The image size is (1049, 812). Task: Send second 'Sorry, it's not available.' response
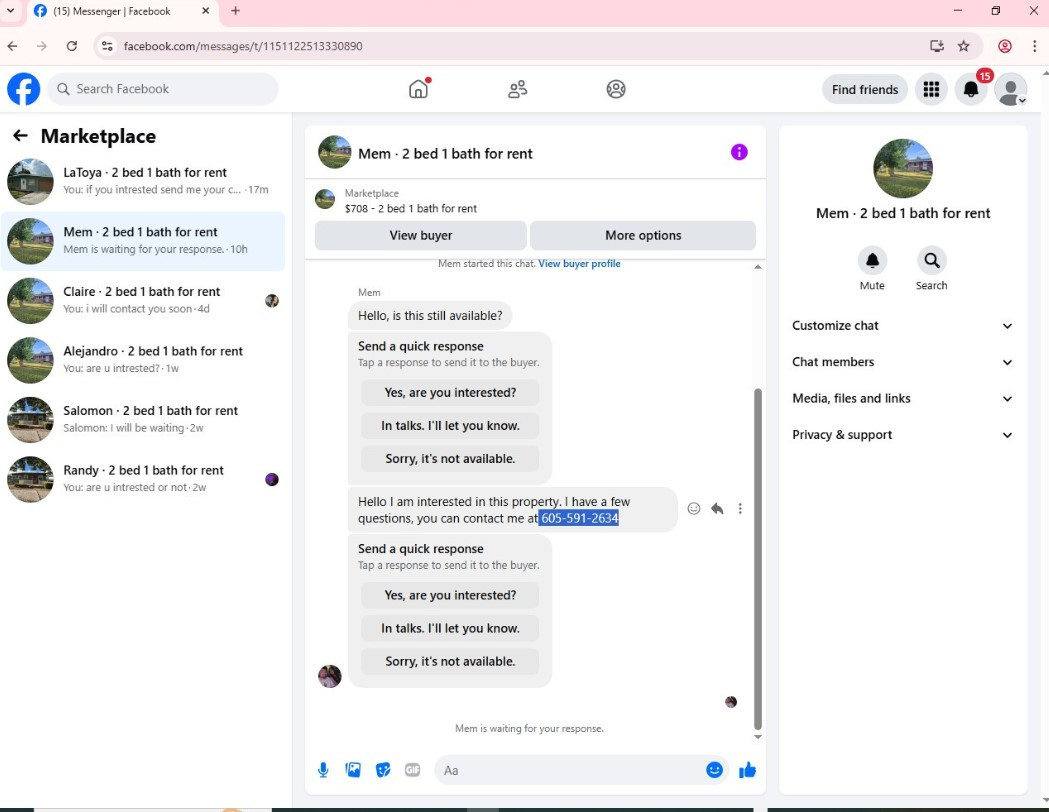tap(450, 662)
